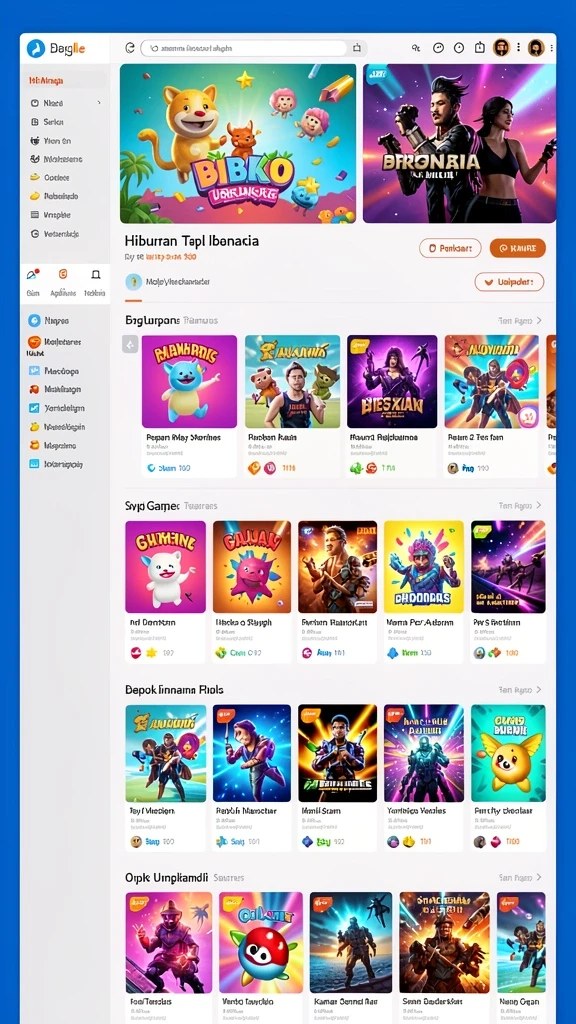
Task: Click the yellow star icon under white cat card
Action: tap(152, 652)
